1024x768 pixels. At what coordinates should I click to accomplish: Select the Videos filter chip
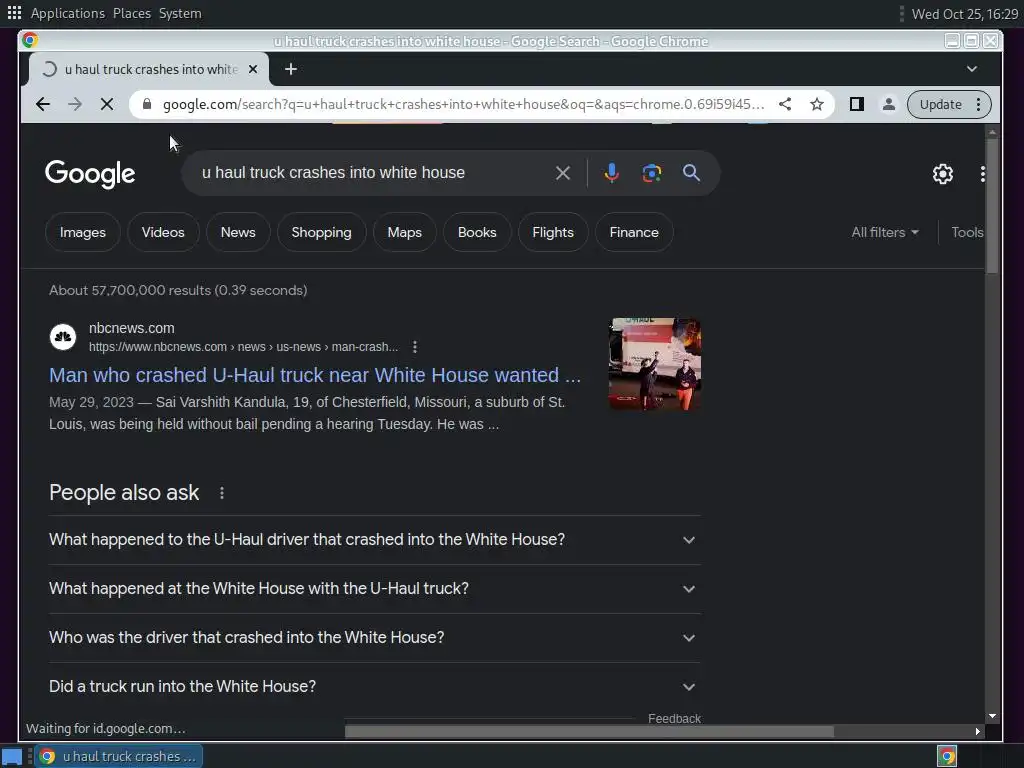[163, 232]
